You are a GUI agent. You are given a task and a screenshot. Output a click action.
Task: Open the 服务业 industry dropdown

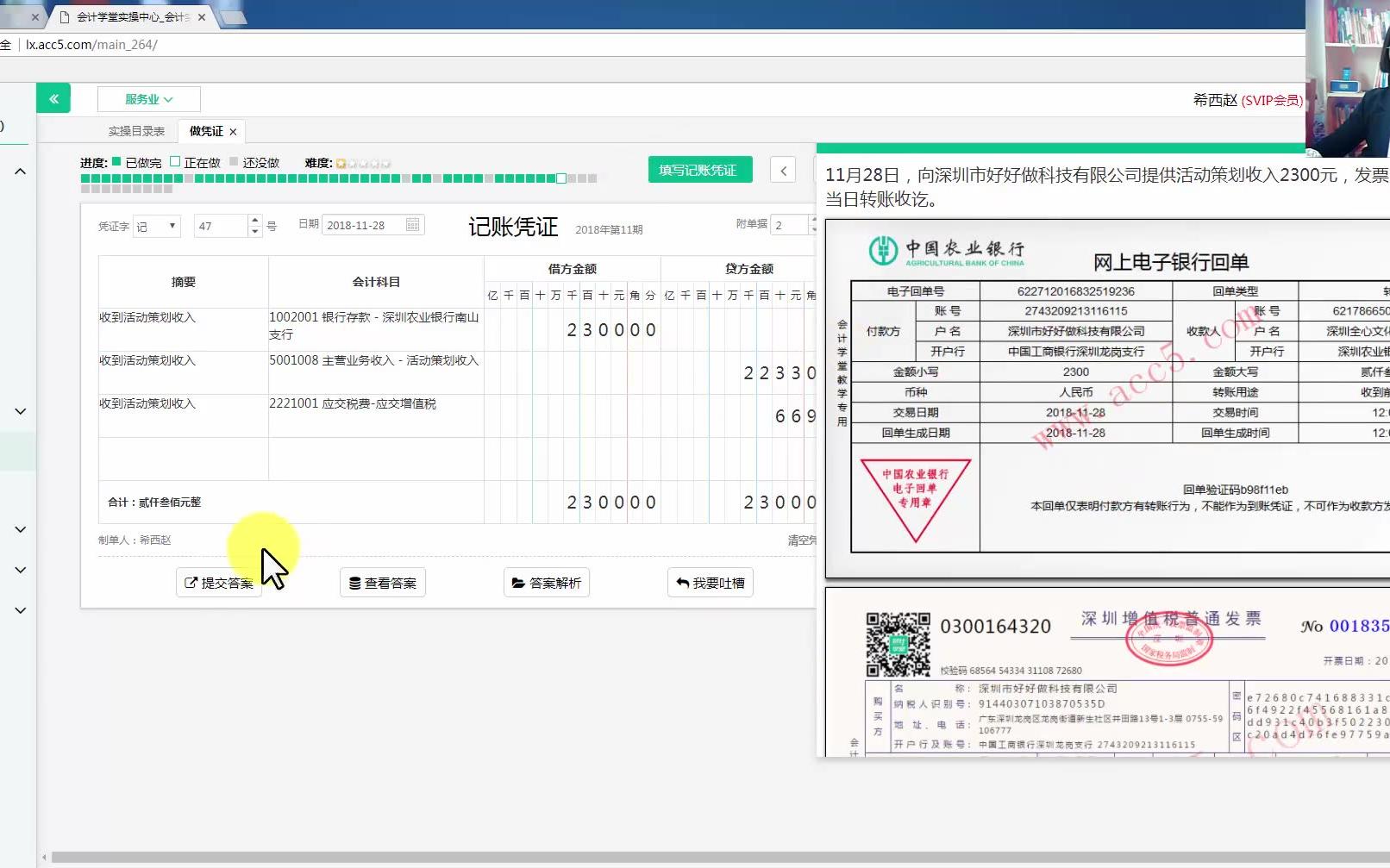point(149,99)
